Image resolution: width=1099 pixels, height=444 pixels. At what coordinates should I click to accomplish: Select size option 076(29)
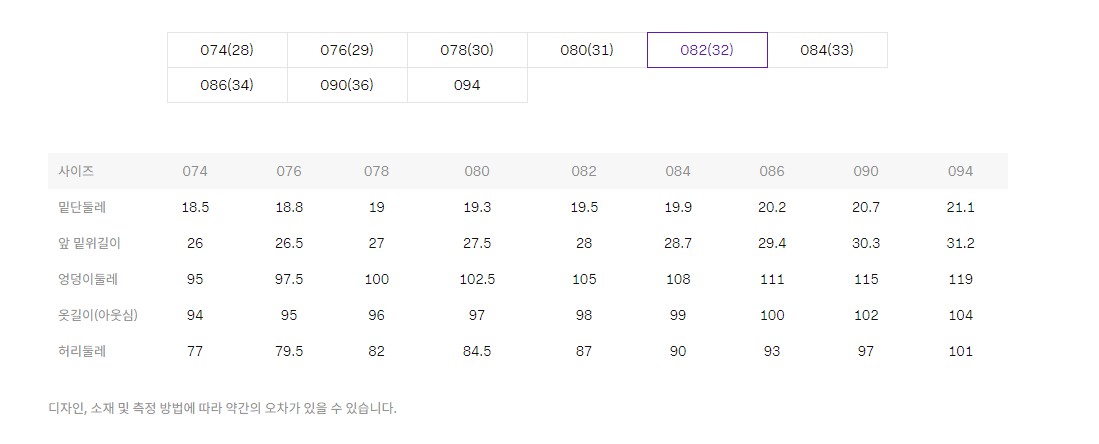(x=347, y=50)
